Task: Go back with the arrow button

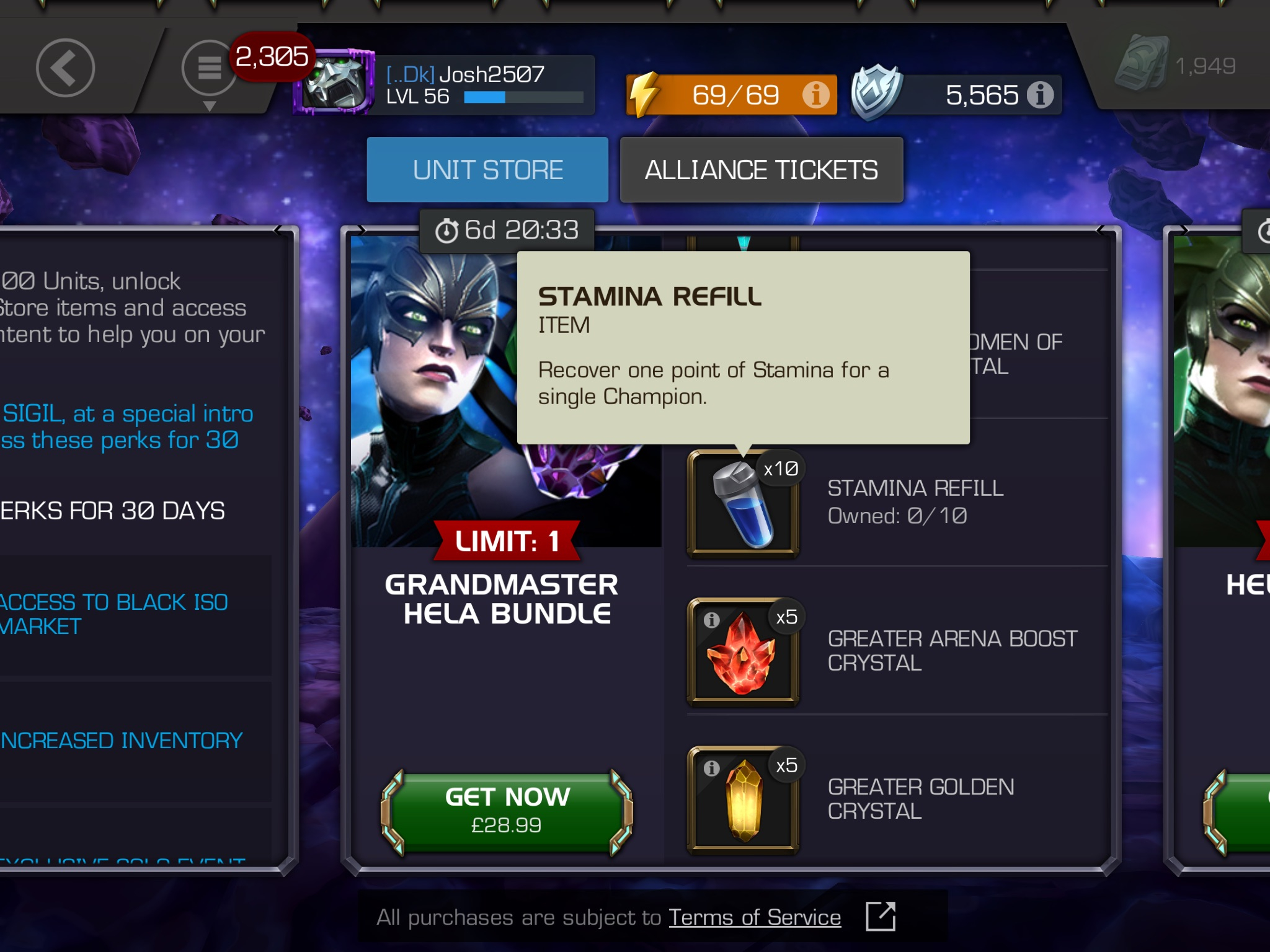Action: tap(65, 68)
